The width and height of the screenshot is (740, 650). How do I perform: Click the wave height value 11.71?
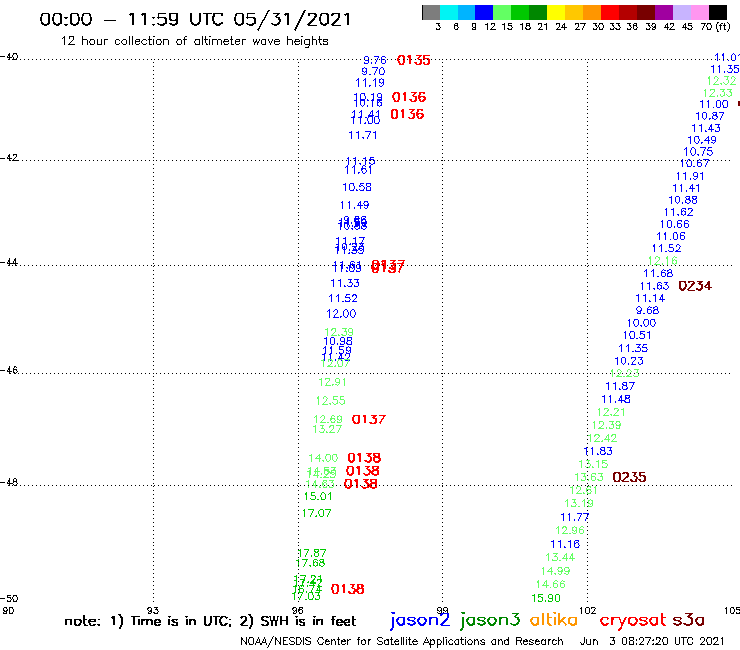click(x=362, y=135)
